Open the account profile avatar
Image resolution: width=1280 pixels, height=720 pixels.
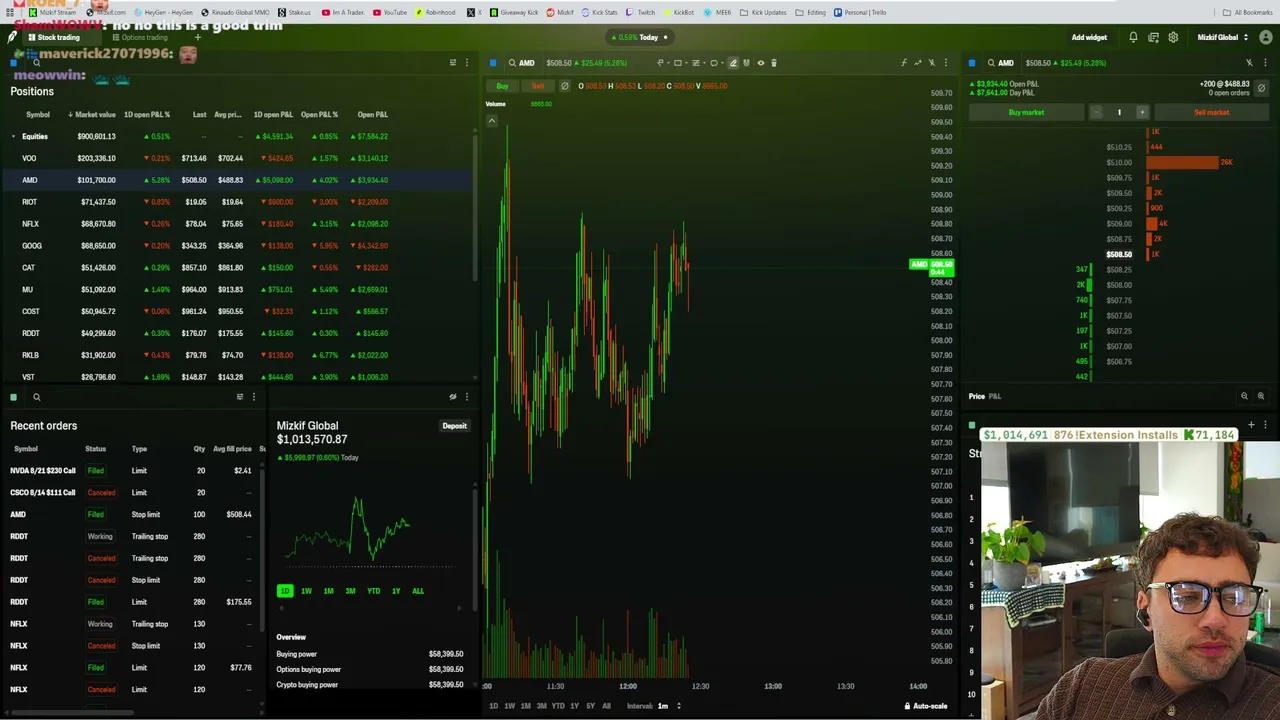[x=1264, y=37]
